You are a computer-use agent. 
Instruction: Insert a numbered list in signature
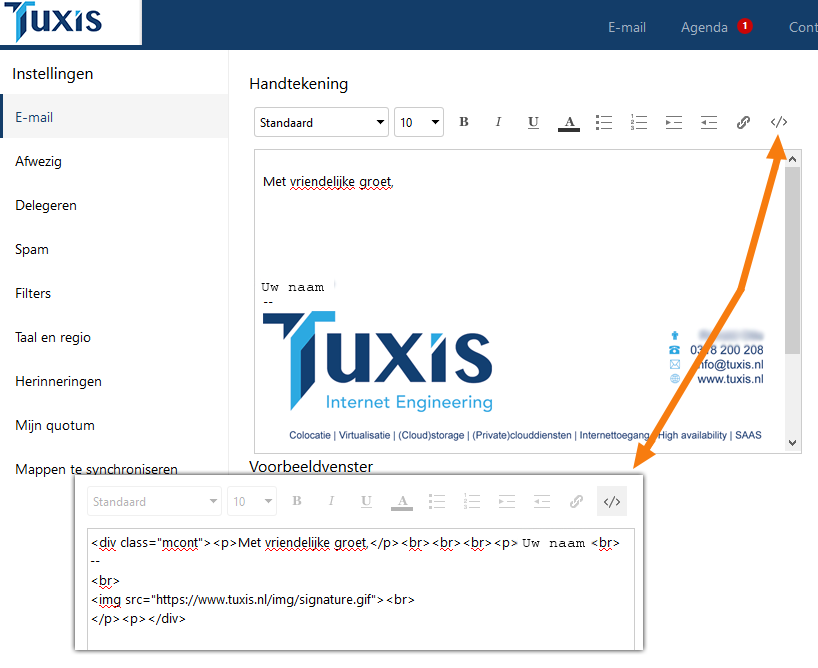click(x=639, y=122)
